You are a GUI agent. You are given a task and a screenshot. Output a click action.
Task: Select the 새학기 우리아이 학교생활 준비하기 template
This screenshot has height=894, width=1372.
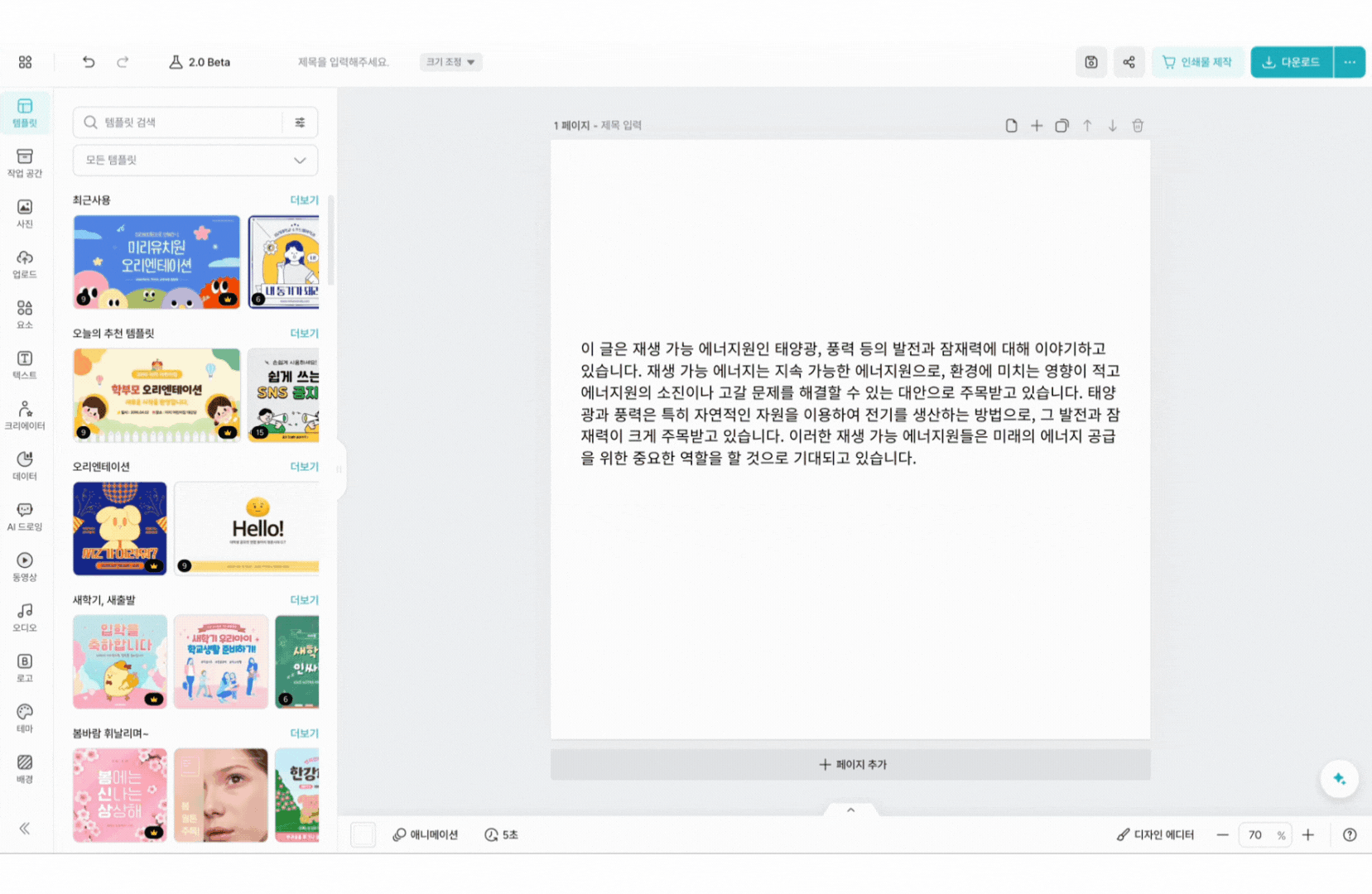coord(221,661)
